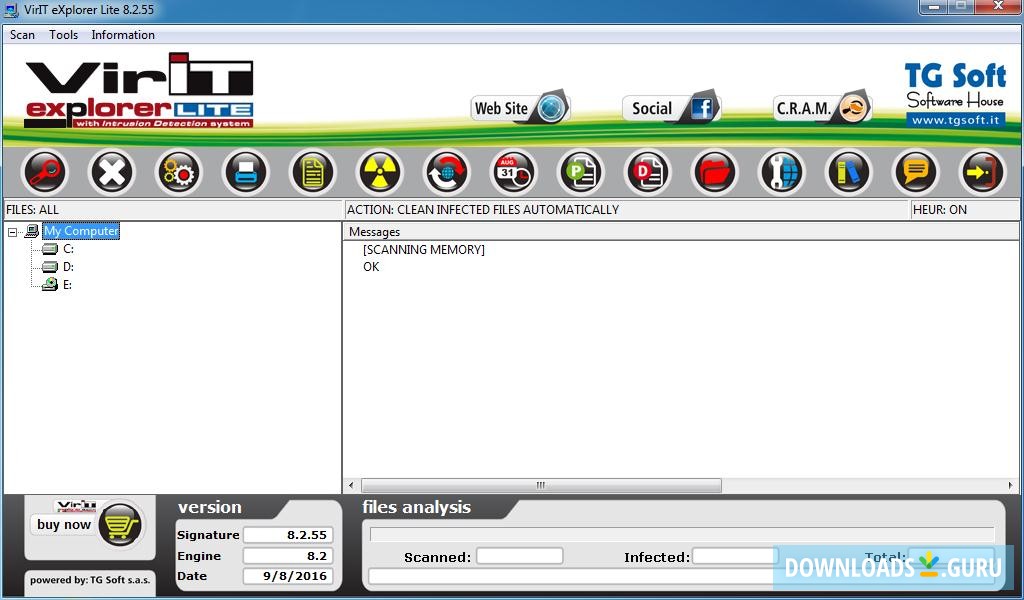Start scan with the magnifier icon

(44, 172)
